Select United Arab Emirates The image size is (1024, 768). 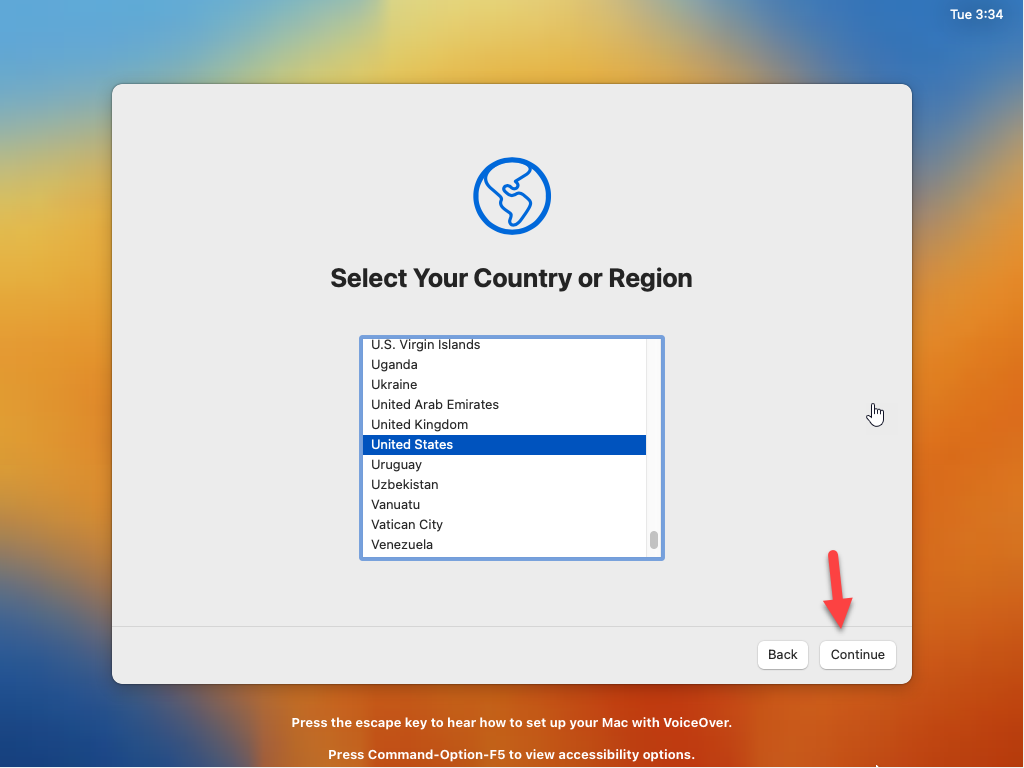504,404
